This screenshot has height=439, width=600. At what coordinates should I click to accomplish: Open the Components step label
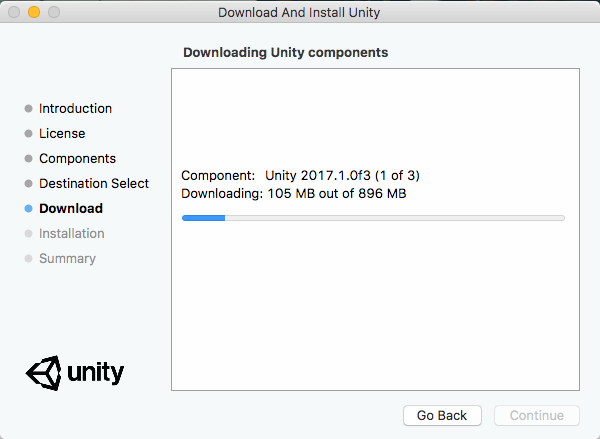(77, 159)
